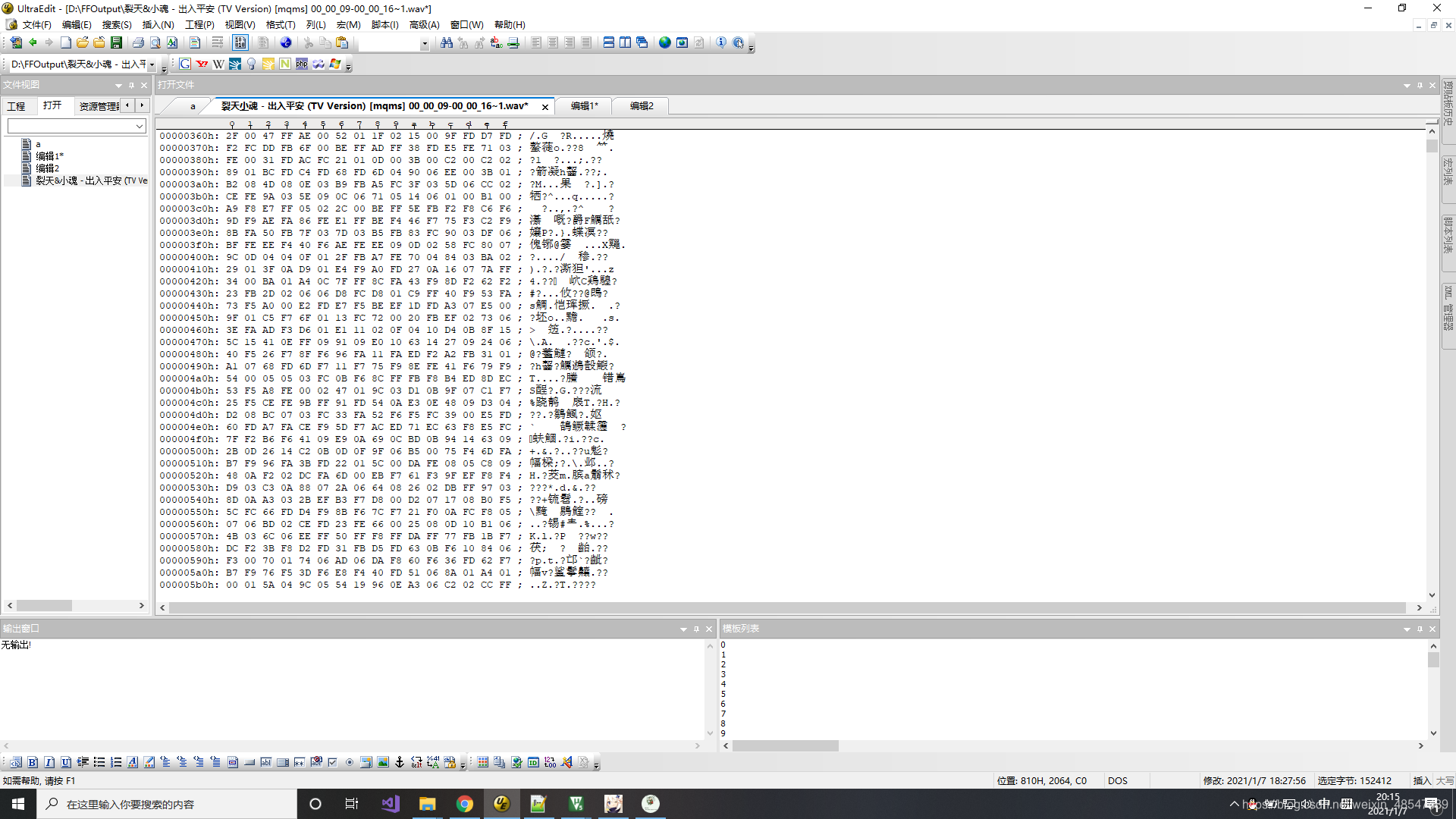This screenshot has height=819, width=1456.
Task: Click the Paste clipboard icon
Action: click(342, 42)
